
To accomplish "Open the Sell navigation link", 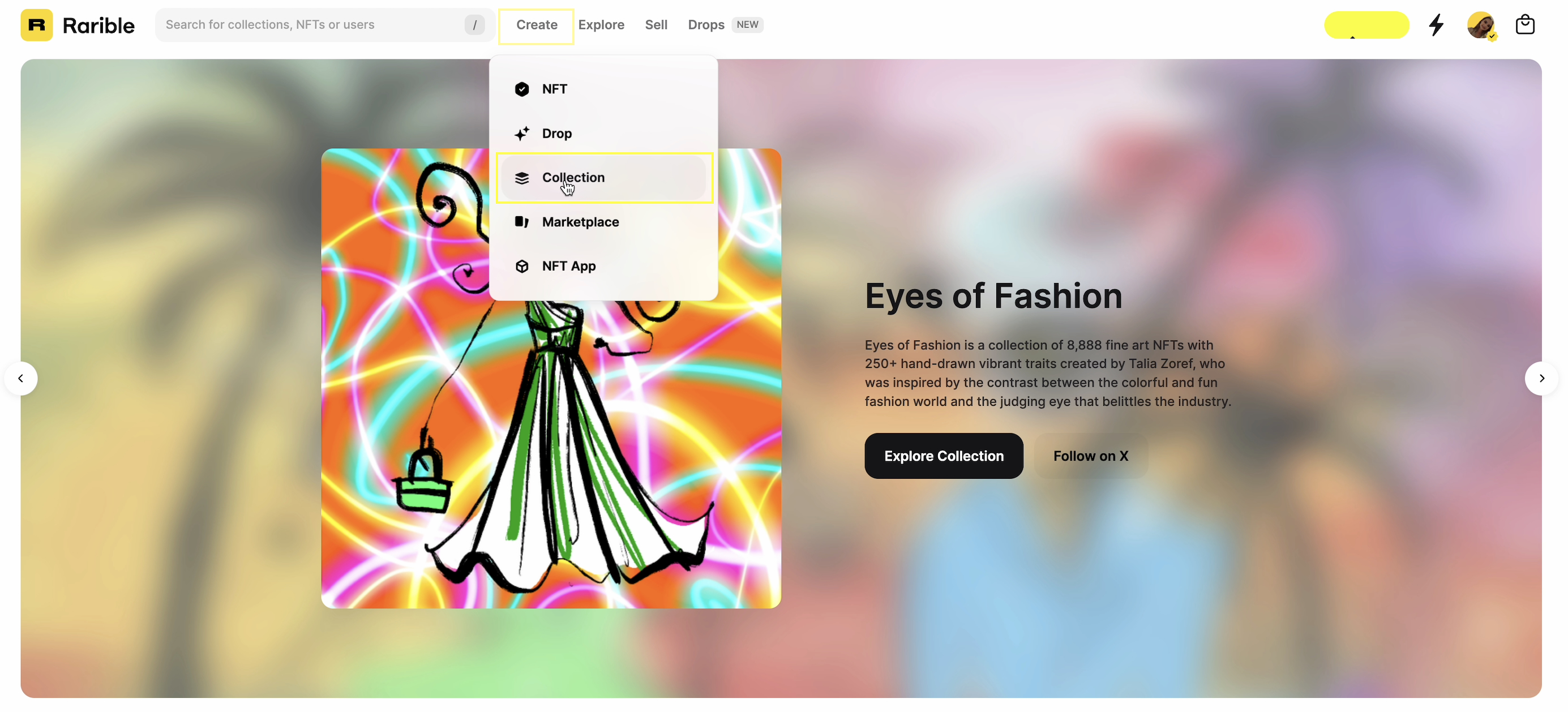I will pos(656,25).
